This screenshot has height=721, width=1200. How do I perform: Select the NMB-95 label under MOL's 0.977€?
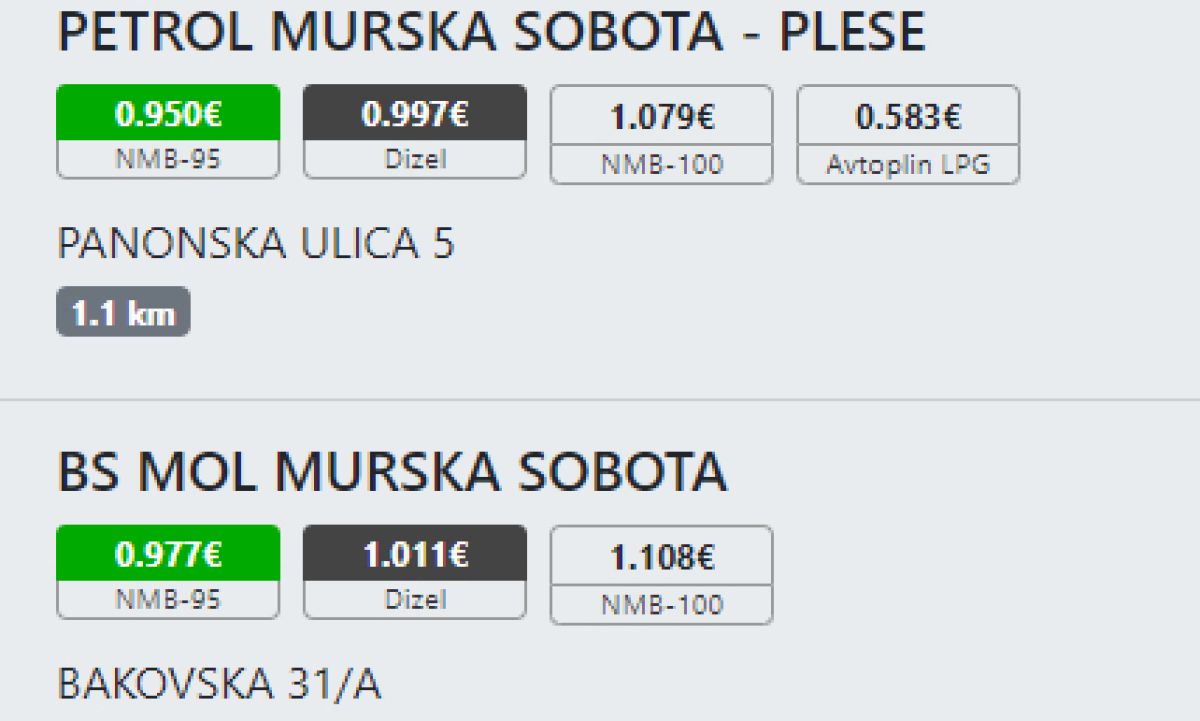[x=168, y=599]
